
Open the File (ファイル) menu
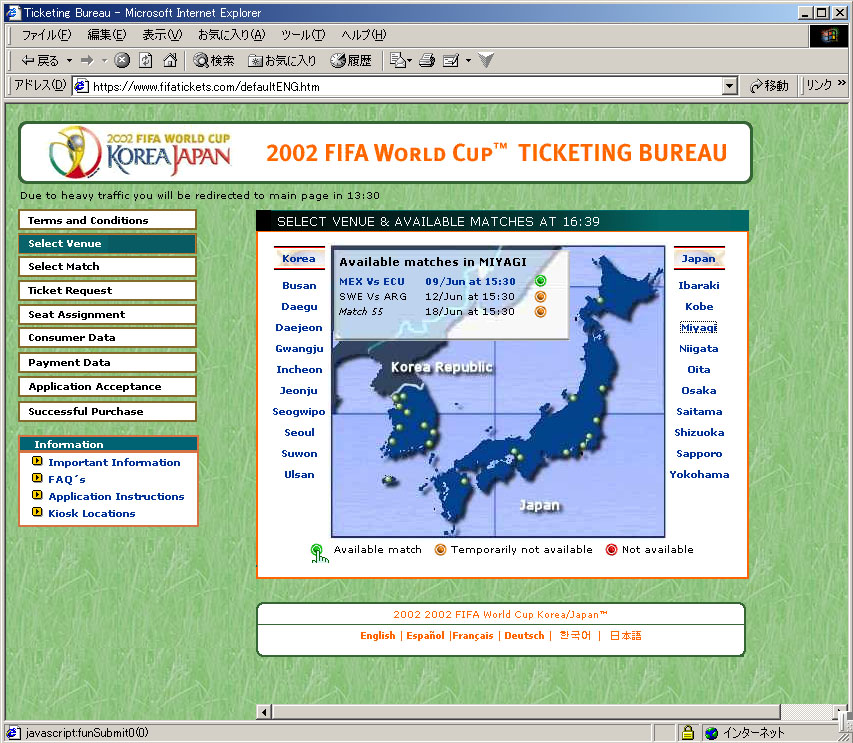pyautogui.click(x=46, y=35)
